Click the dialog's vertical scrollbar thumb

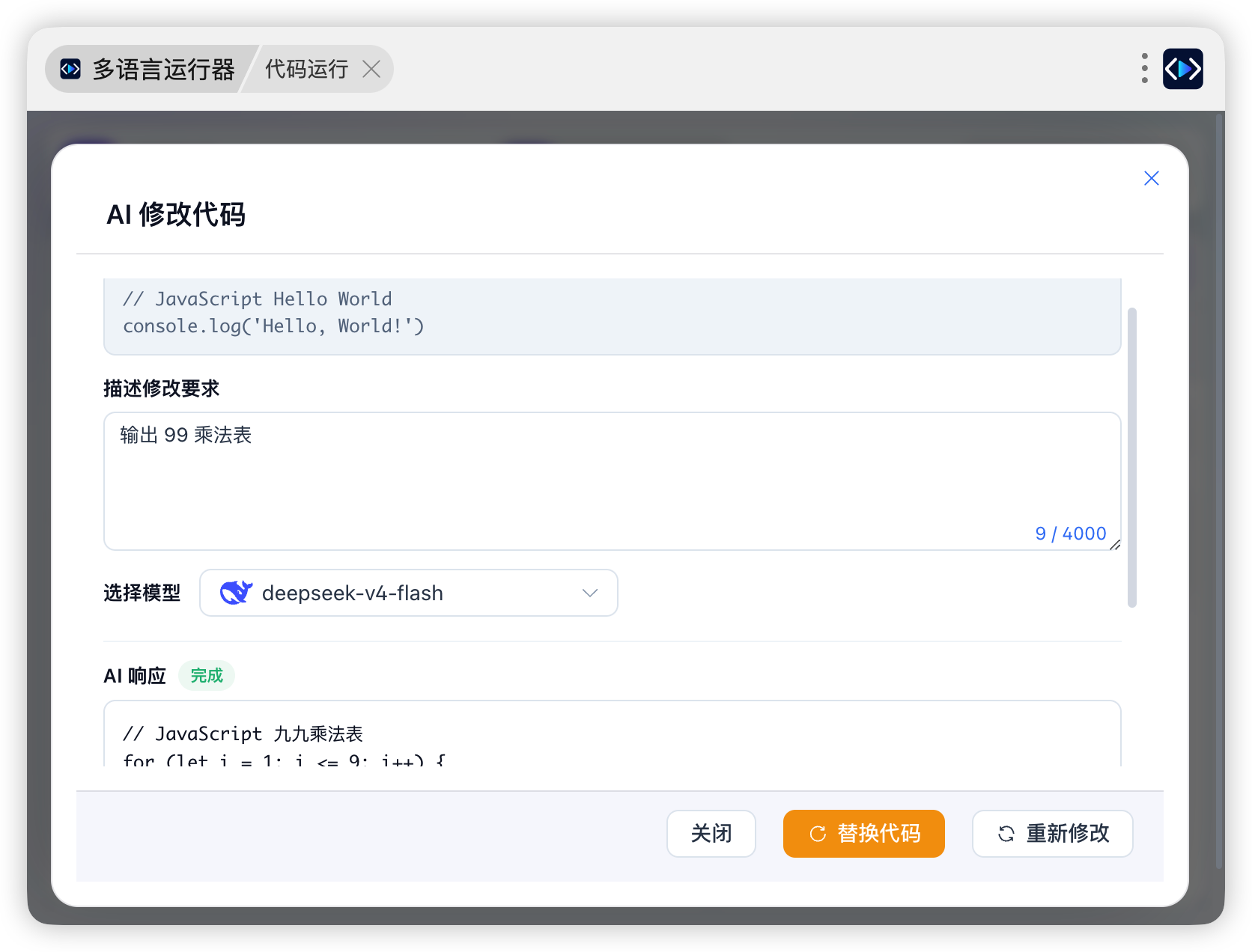[x=1132, y=457]
